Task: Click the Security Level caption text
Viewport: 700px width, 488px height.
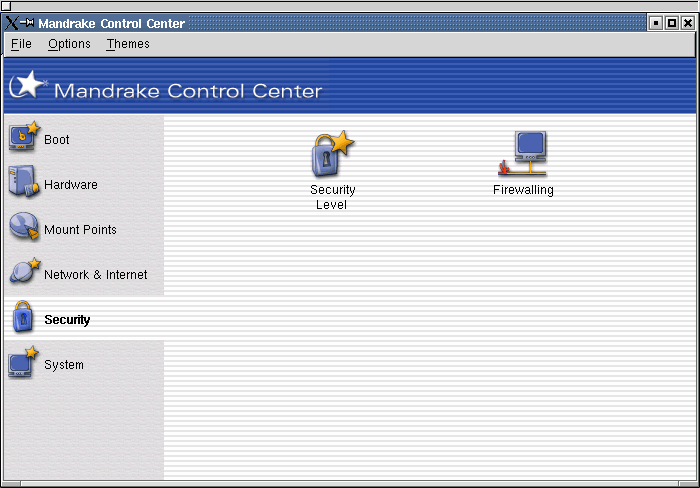Action: (333, 197)
